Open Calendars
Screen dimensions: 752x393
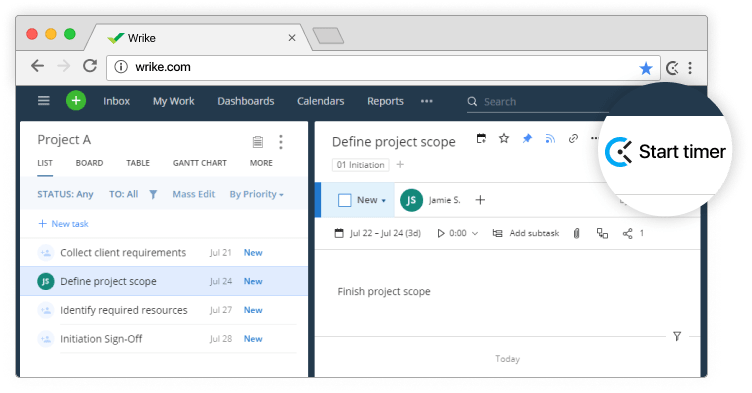(320, 101)
